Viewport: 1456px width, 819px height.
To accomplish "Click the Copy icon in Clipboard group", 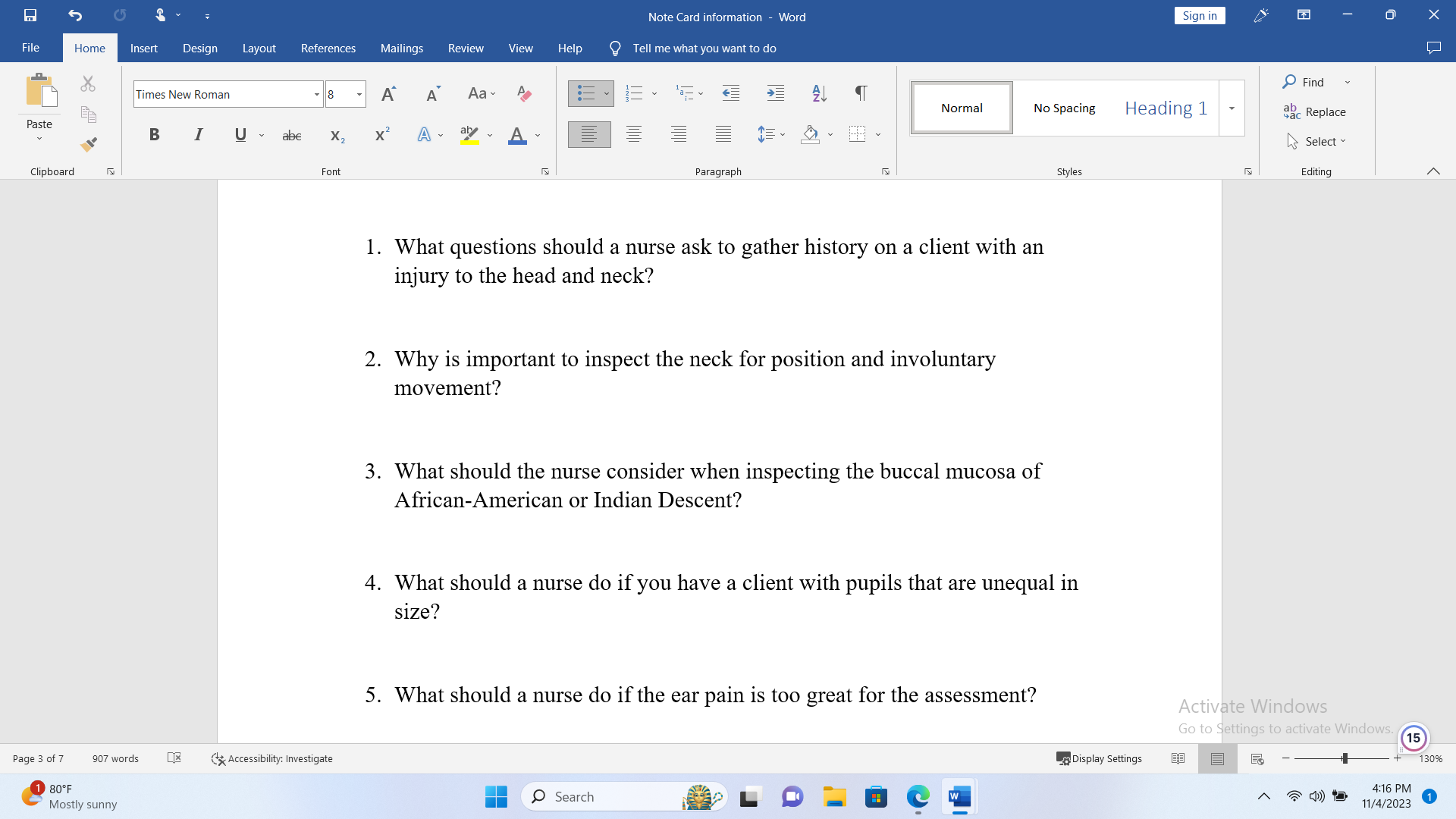I will [x=88, y=115].
